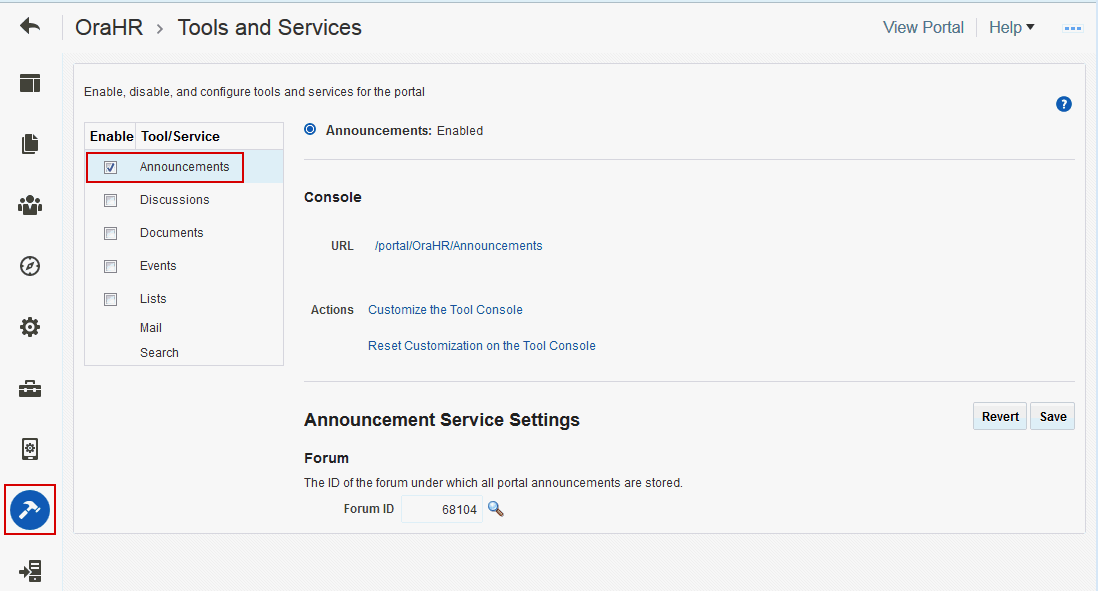Click the Forum ID search magnifier icon
The width and height of the screenshot is (1098, 591).
click(495, 509)
